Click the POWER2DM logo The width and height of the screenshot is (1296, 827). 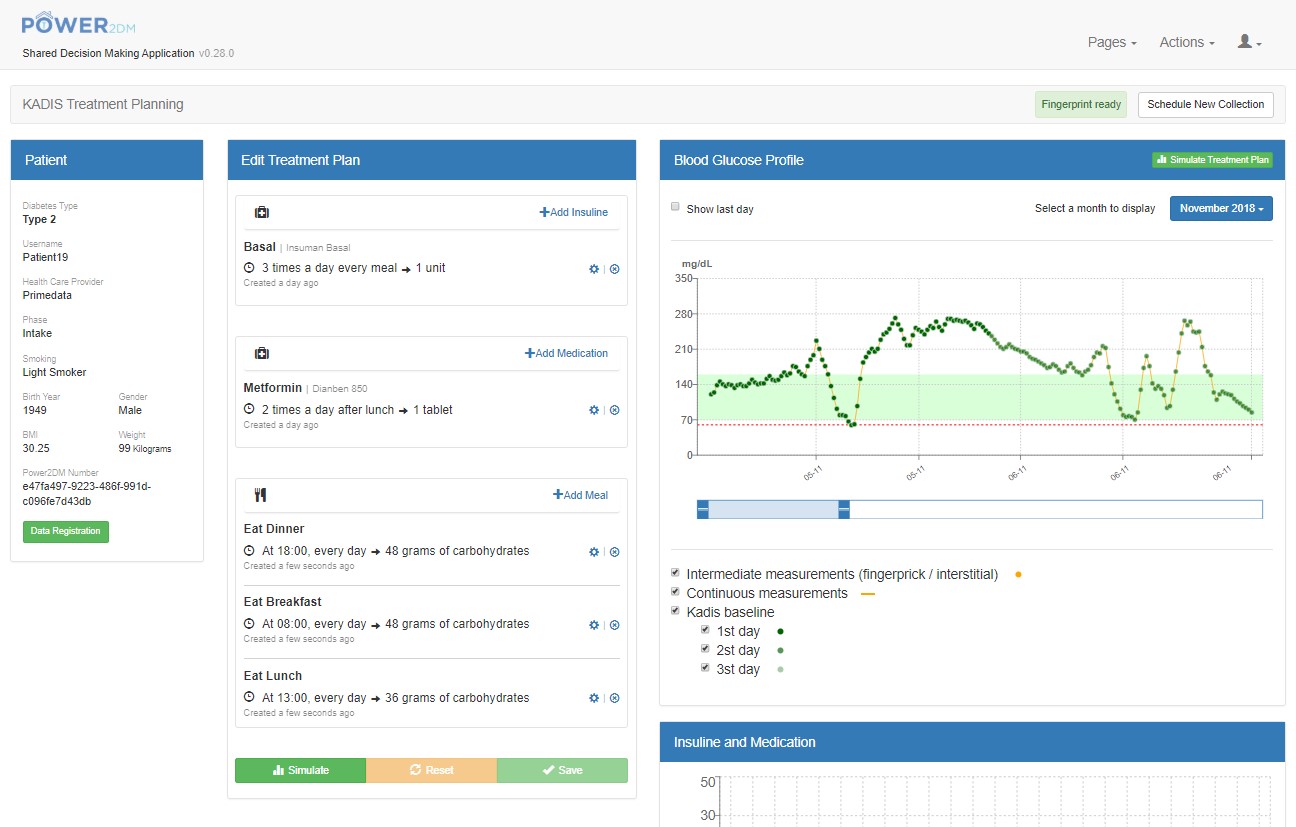[78, 22]
